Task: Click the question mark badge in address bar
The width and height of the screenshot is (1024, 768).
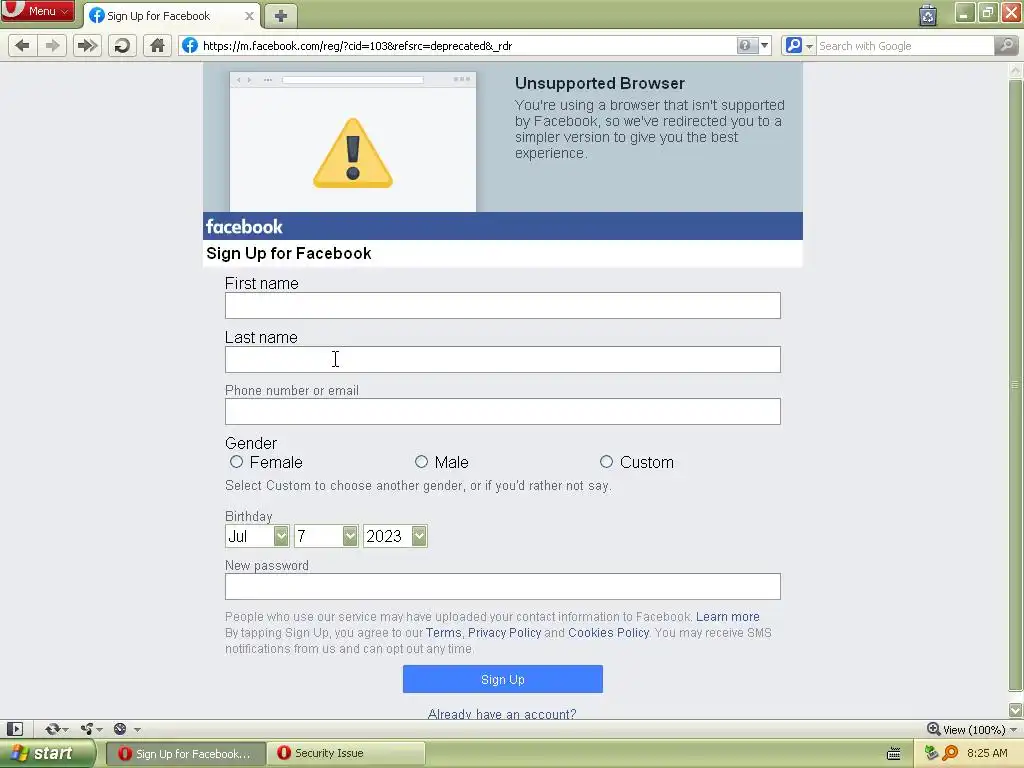Action: coord(745,46)
